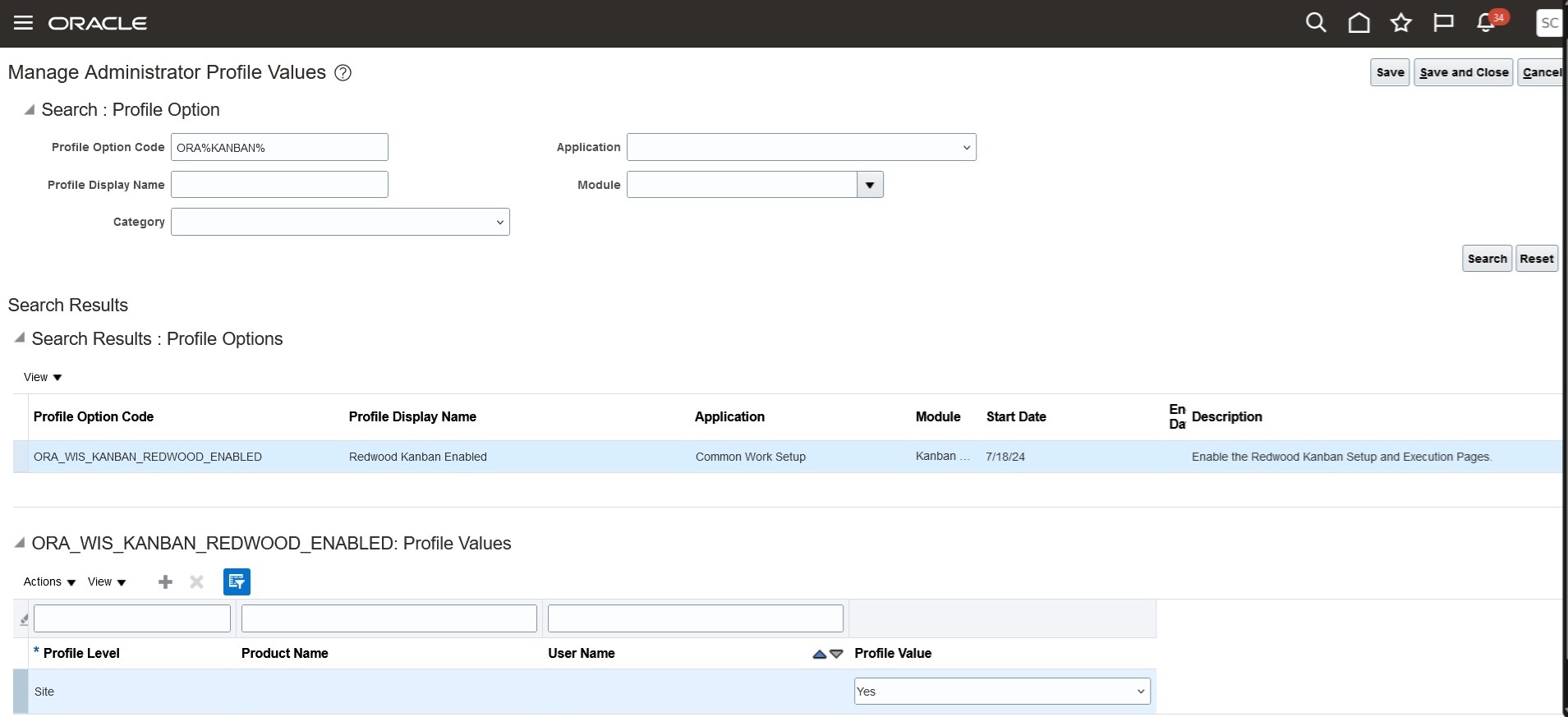Click the Kanban module cell
Image resolution: width=1568 pixels, height=717 pixels.
pos(942,456)
